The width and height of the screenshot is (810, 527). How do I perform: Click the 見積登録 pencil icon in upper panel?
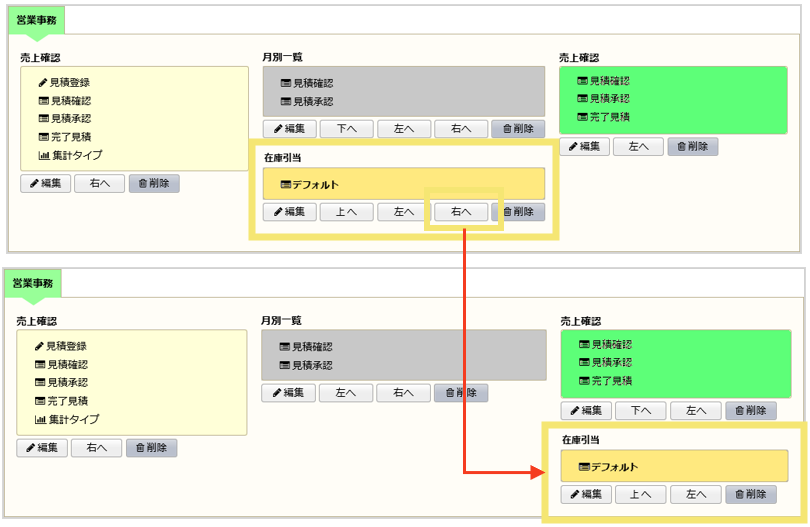43,83
